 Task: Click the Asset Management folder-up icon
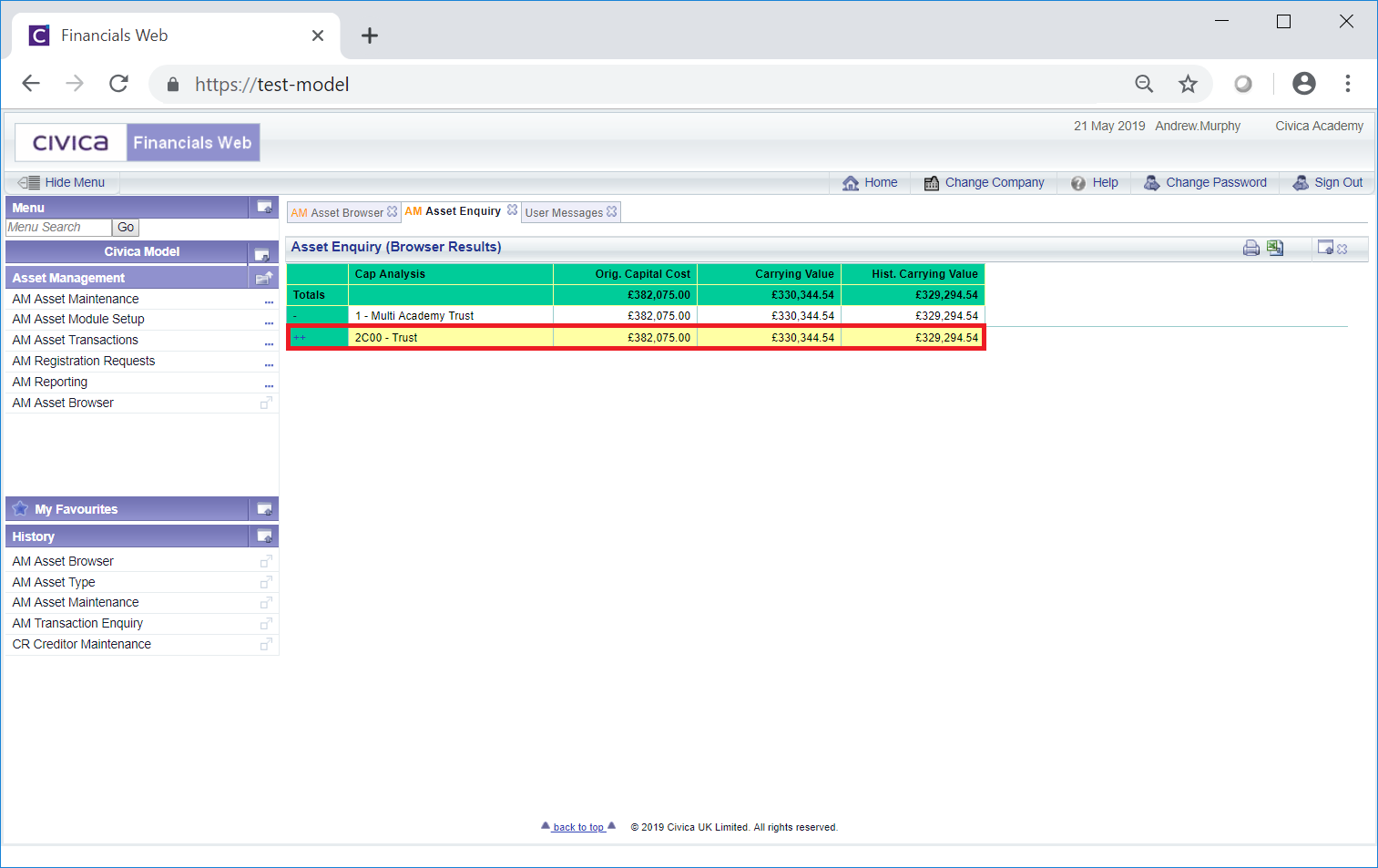point(264,278)
